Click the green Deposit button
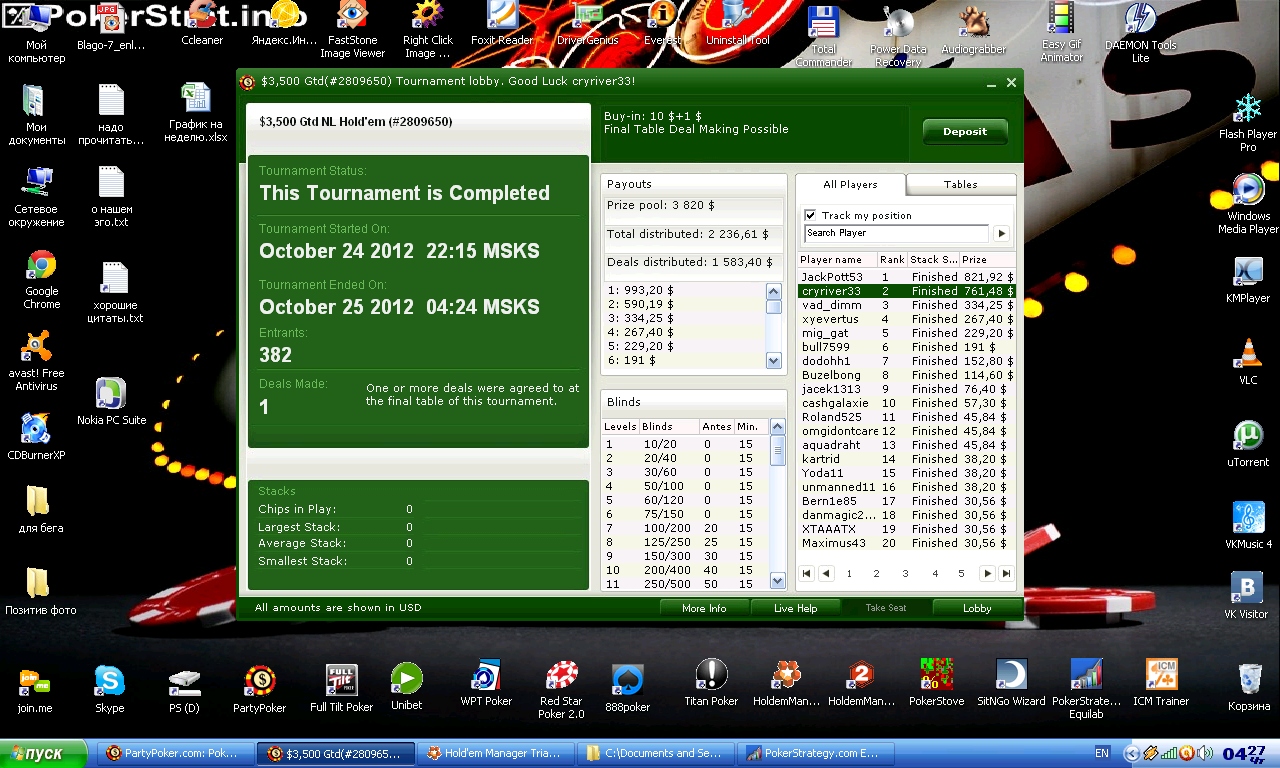This screenshot has width=1280, height=768. 965,132
